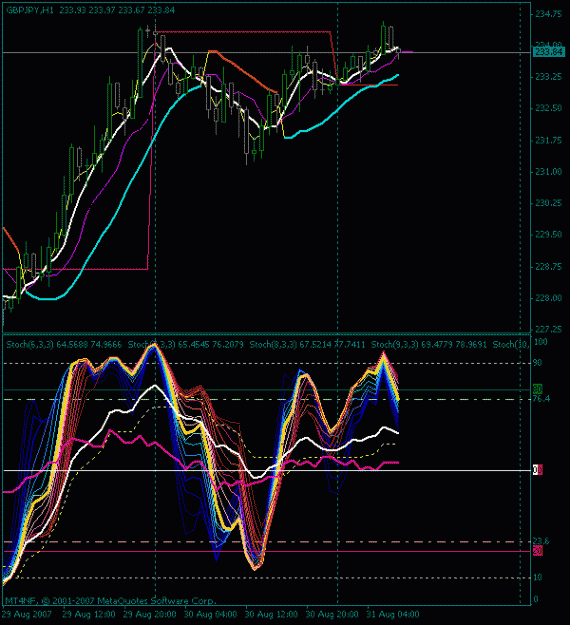
Task: Click the 10 level on stochastic scale
Action: pos(538,578)
